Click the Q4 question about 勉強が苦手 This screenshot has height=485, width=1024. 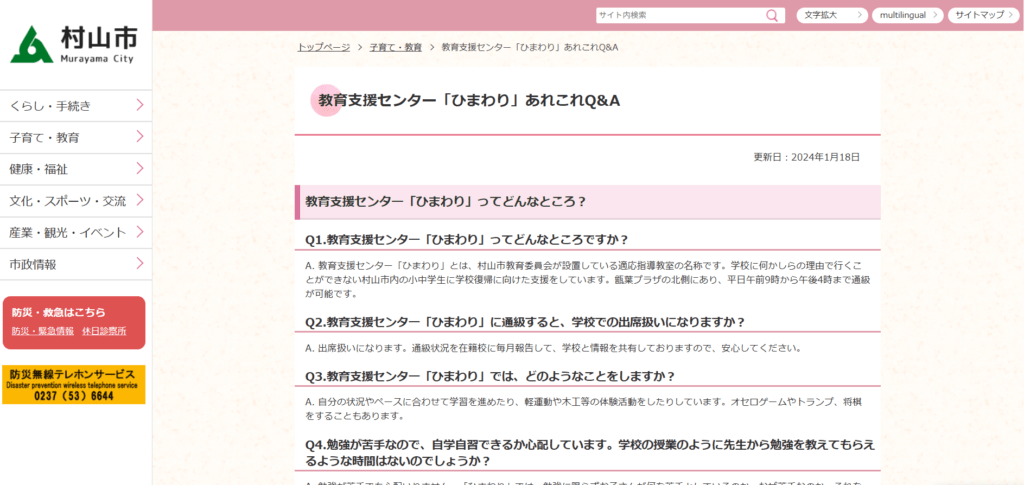590,452
